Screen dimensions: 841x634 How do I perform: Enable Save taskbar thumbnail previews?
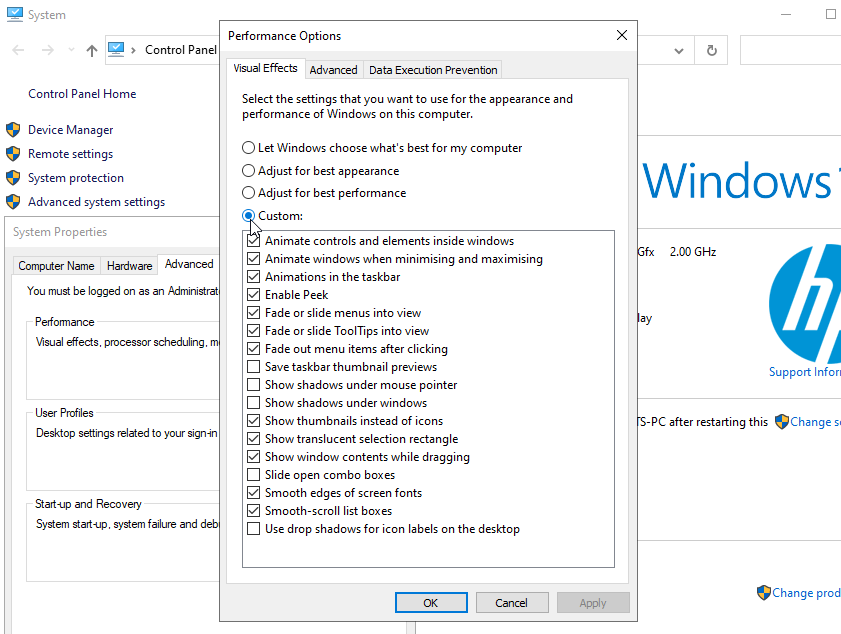pyautogui.click(x=253, y=367)
